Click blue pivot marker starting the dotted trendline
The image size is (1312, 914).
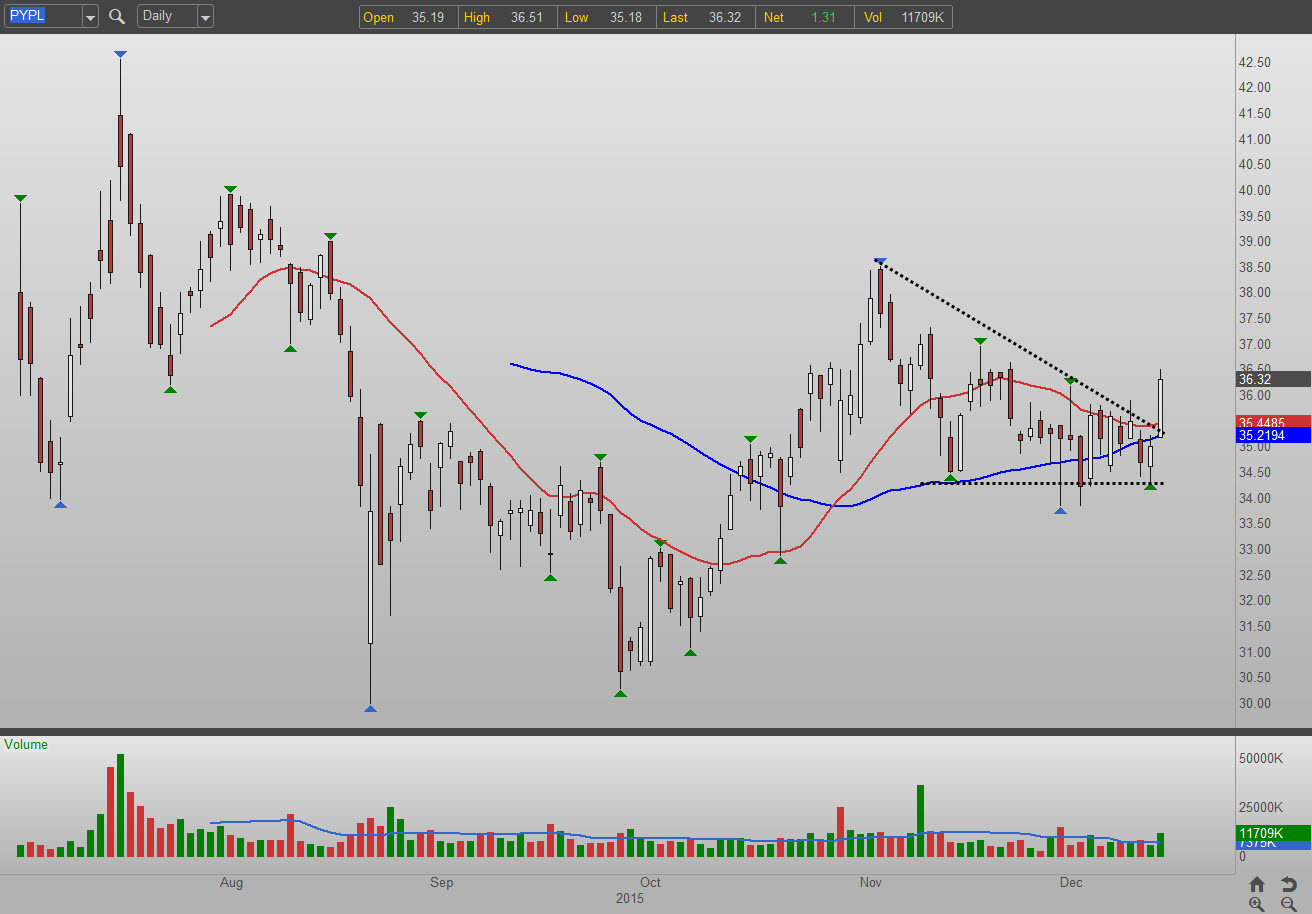pos(880,261)
